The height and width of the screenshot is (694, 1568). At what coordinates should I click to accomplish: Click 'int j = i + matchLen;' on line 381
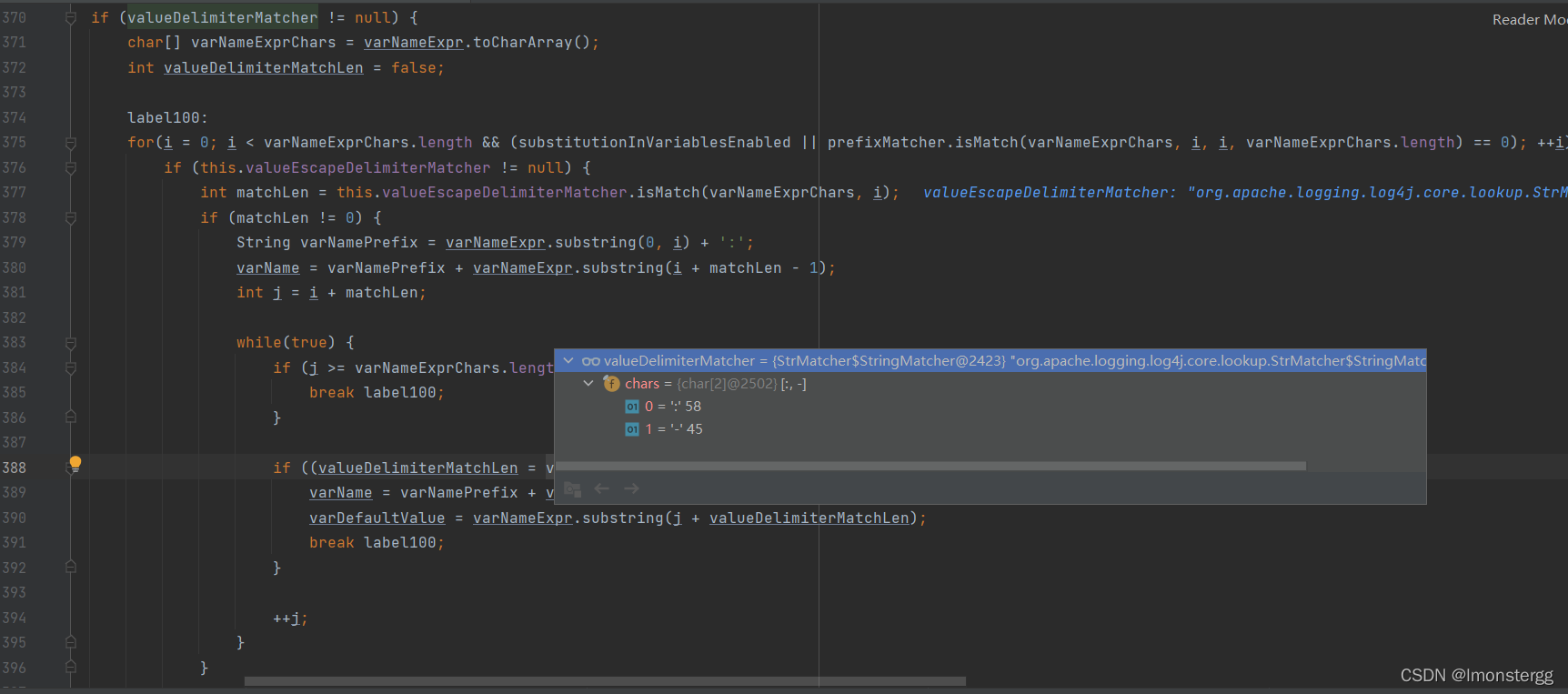click(x=331, y=293)
